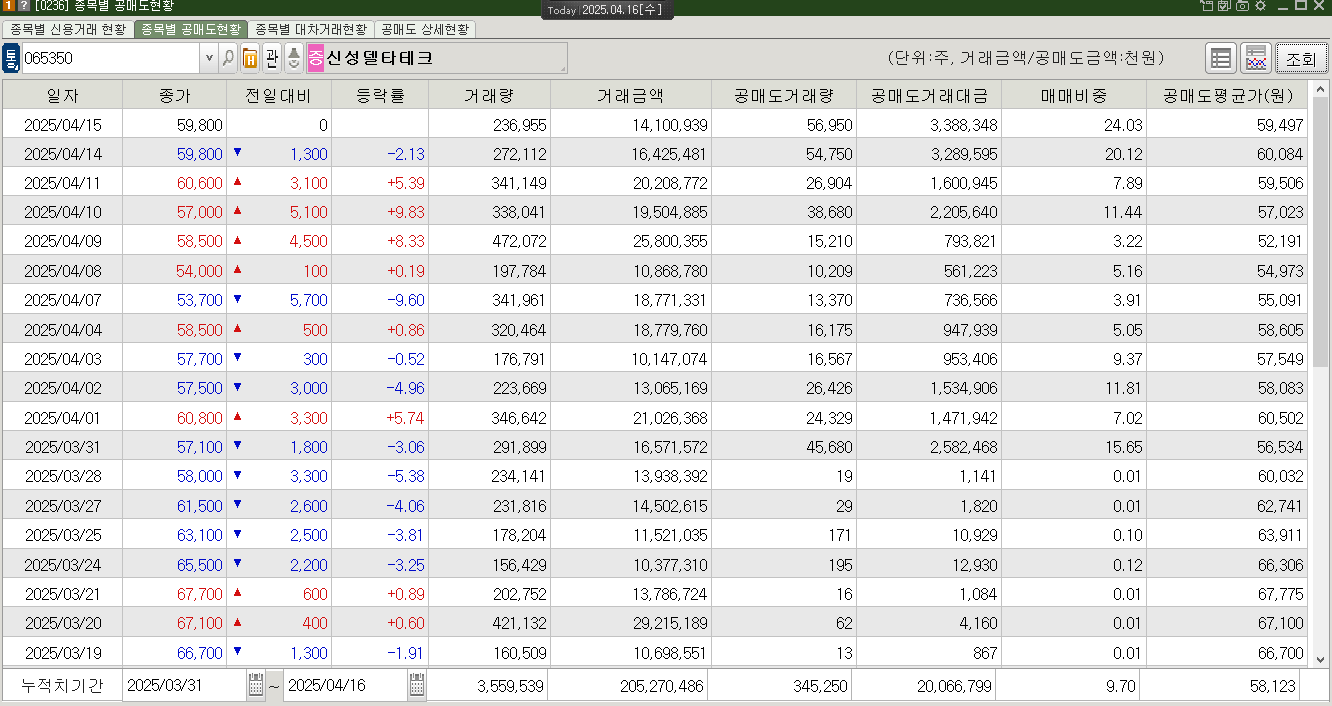Viewport: 1332px width, 706px height.
Task: Click closing price 60,600
Action: (x=174, y=183)
